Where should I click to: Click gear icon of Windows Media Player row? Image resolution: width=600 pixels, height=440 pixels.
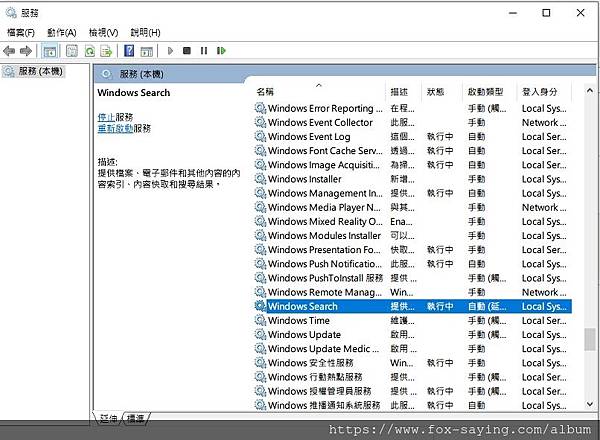260,207
